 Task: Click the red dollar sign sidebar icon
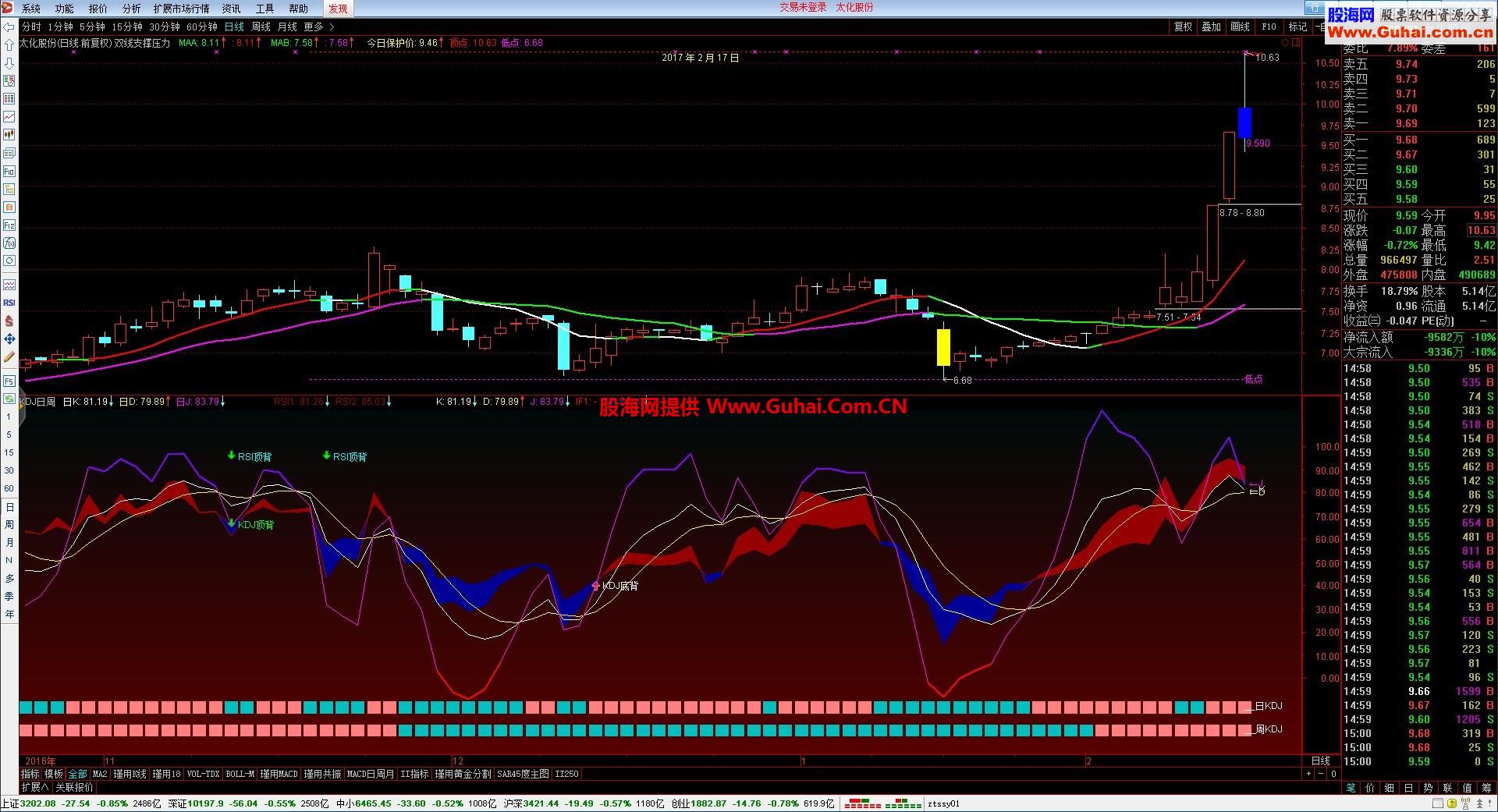tap(9, 321)
